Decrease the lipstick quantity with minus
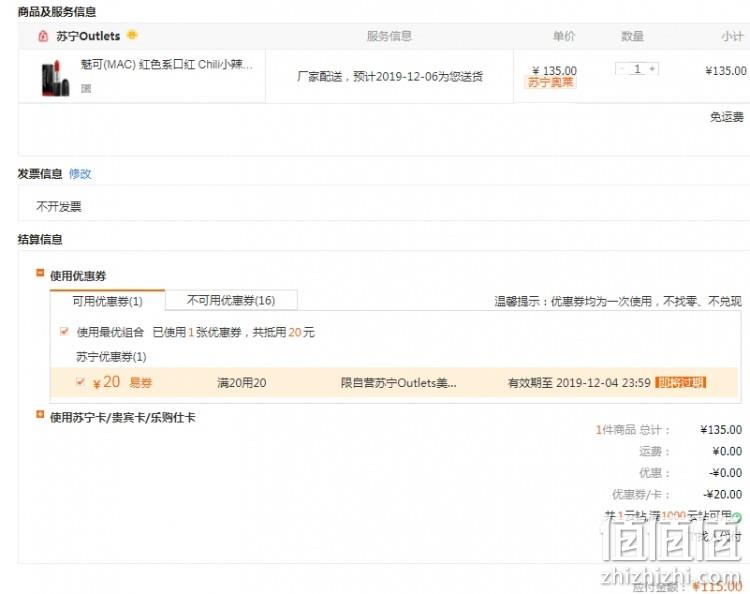 pyautogui.click(x=622, y=69)
